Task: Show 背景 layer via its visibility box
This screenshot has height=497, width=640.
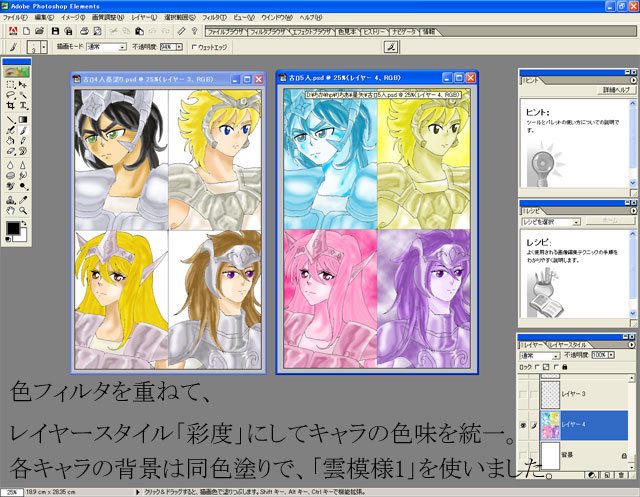Action: [523, 455]
